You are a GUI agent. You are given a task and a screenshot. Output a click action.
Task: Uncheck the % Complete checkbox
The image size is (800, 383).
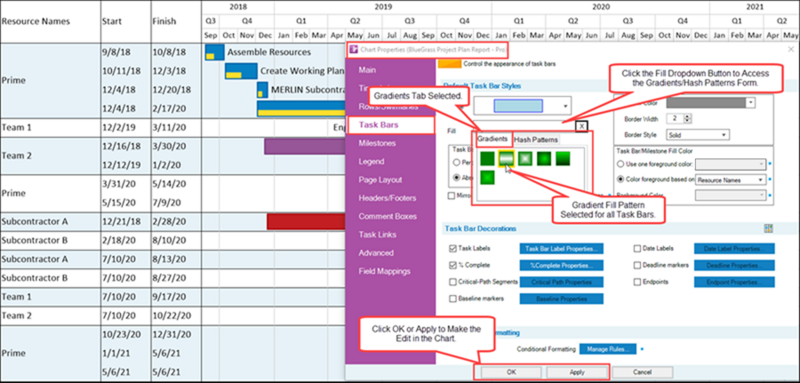click(x=453, y=265)
